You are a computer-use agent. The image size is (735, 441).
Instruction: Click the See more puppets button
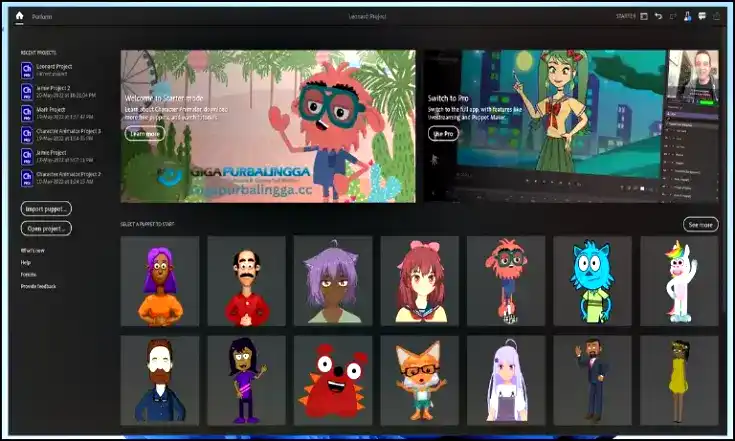click(700, 224)
